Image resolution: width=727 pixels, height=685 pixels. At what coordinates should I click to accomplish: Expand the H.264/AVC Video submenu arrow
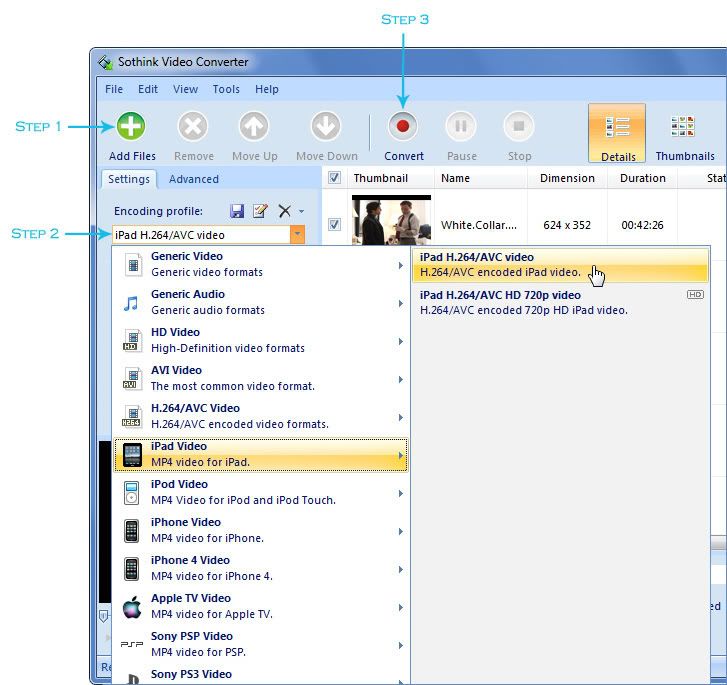click(x=401, y=417)
